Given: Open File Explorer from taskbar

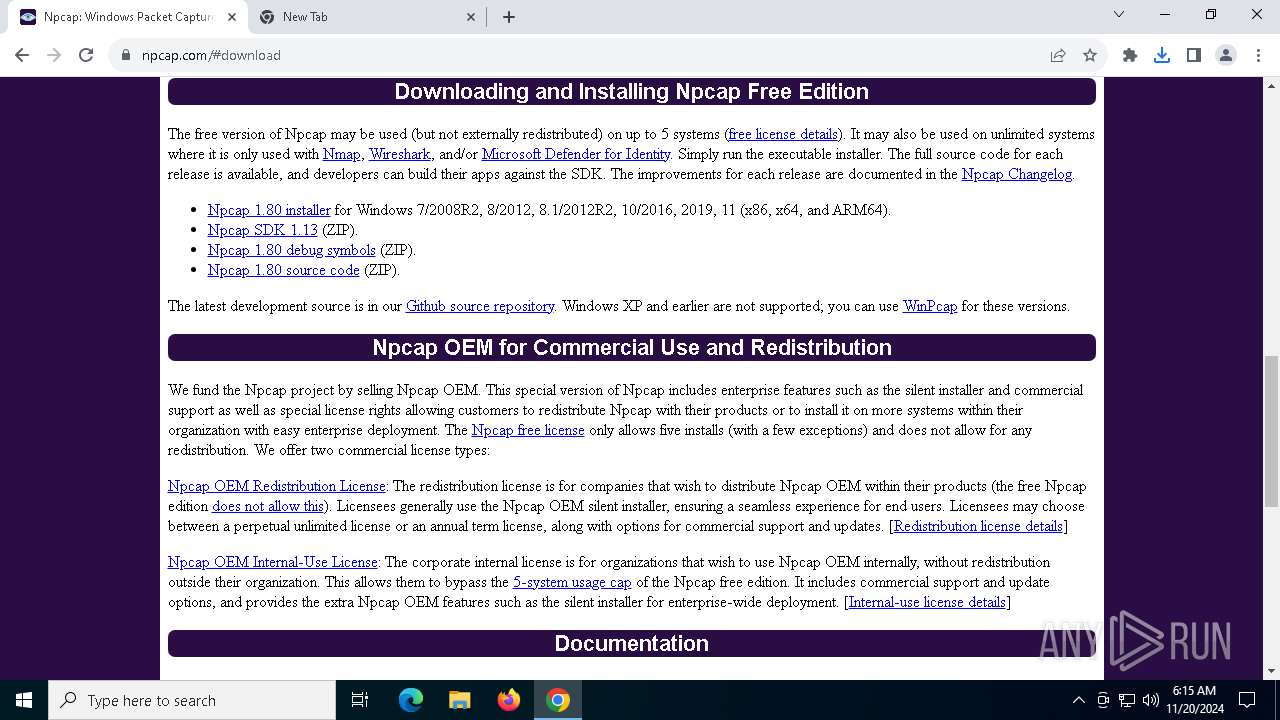Looking at the screenshot, I should (460, 700).
